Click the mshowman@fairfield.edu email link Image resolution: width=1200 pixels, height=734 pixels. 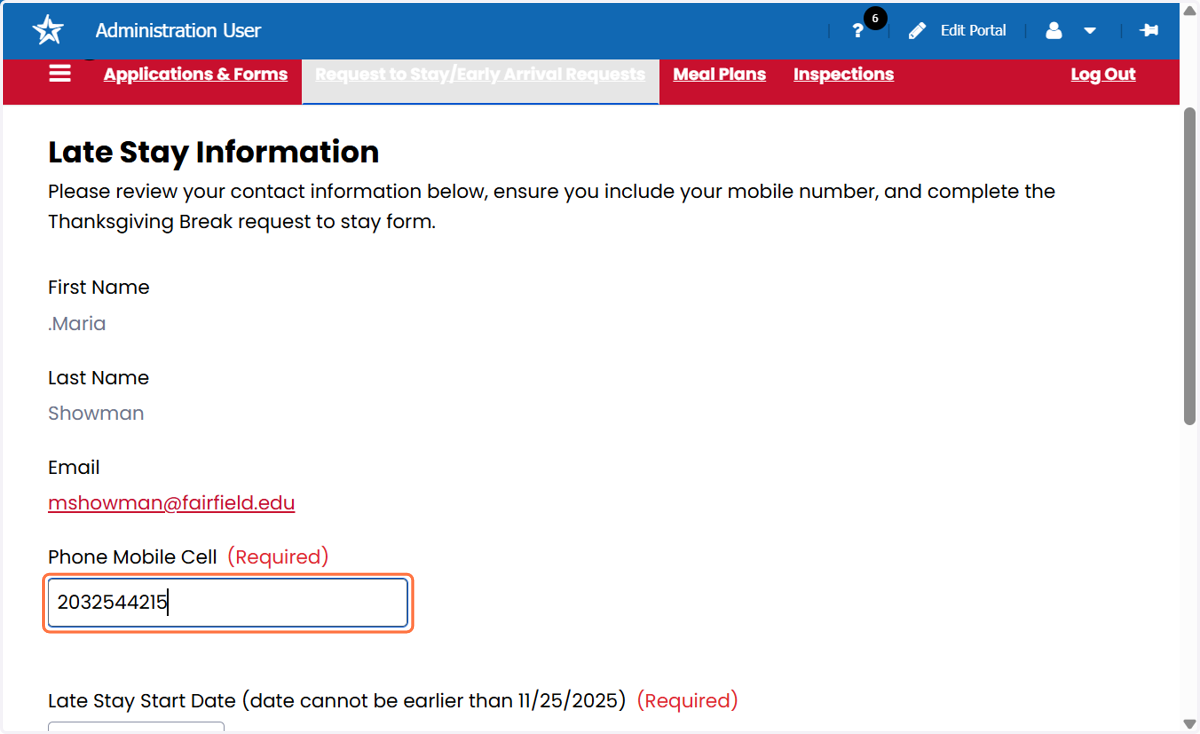click(171, 503)
